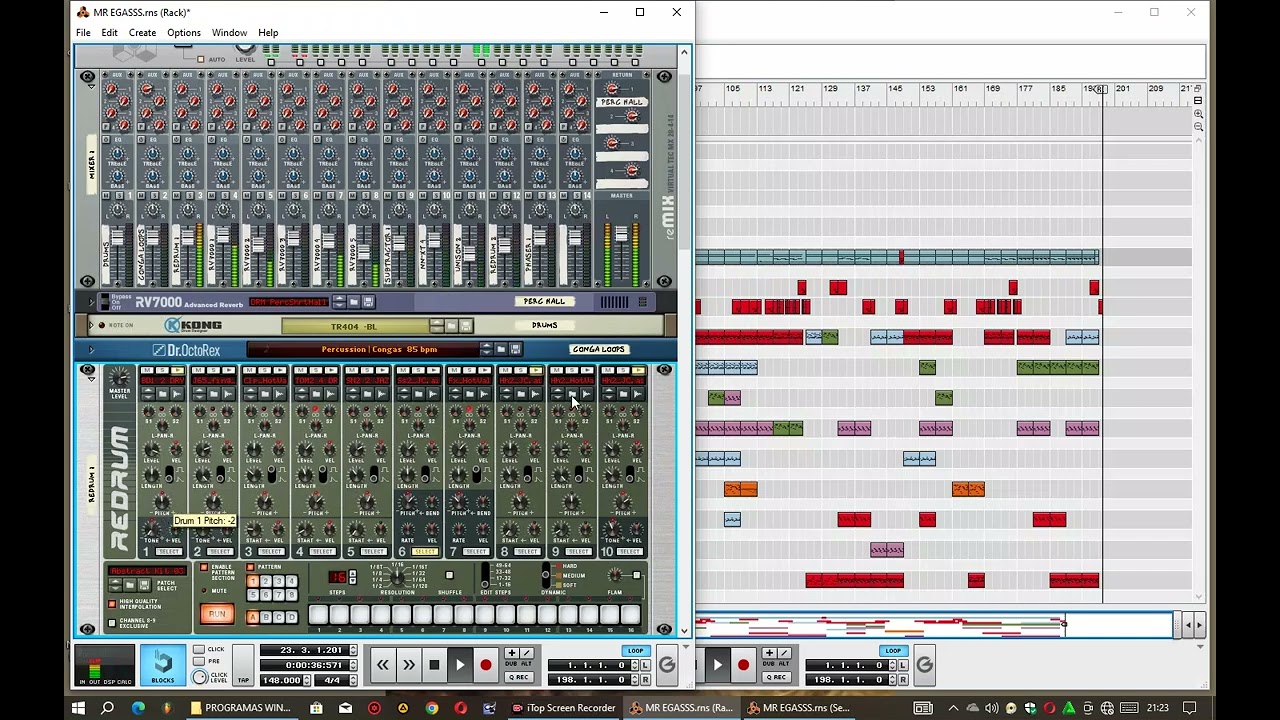Open the Create menu
This screenshot has height=720, width=1280.
point(142,33)
